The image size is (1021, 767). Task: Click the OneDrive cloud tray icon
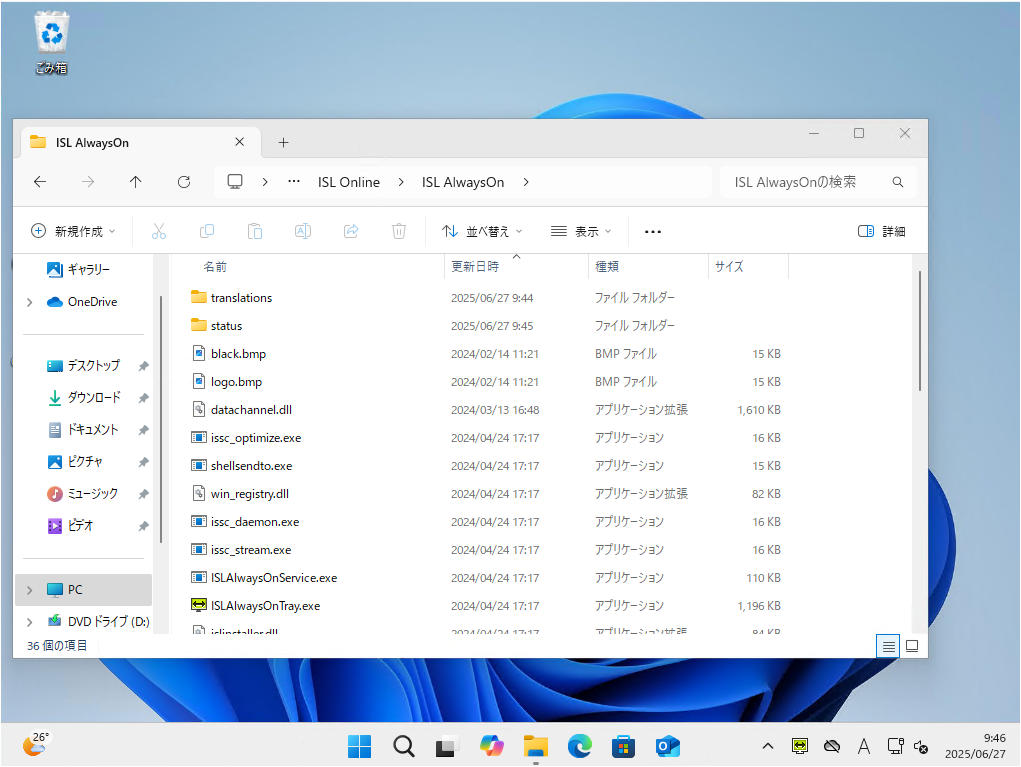coord(832,746)
